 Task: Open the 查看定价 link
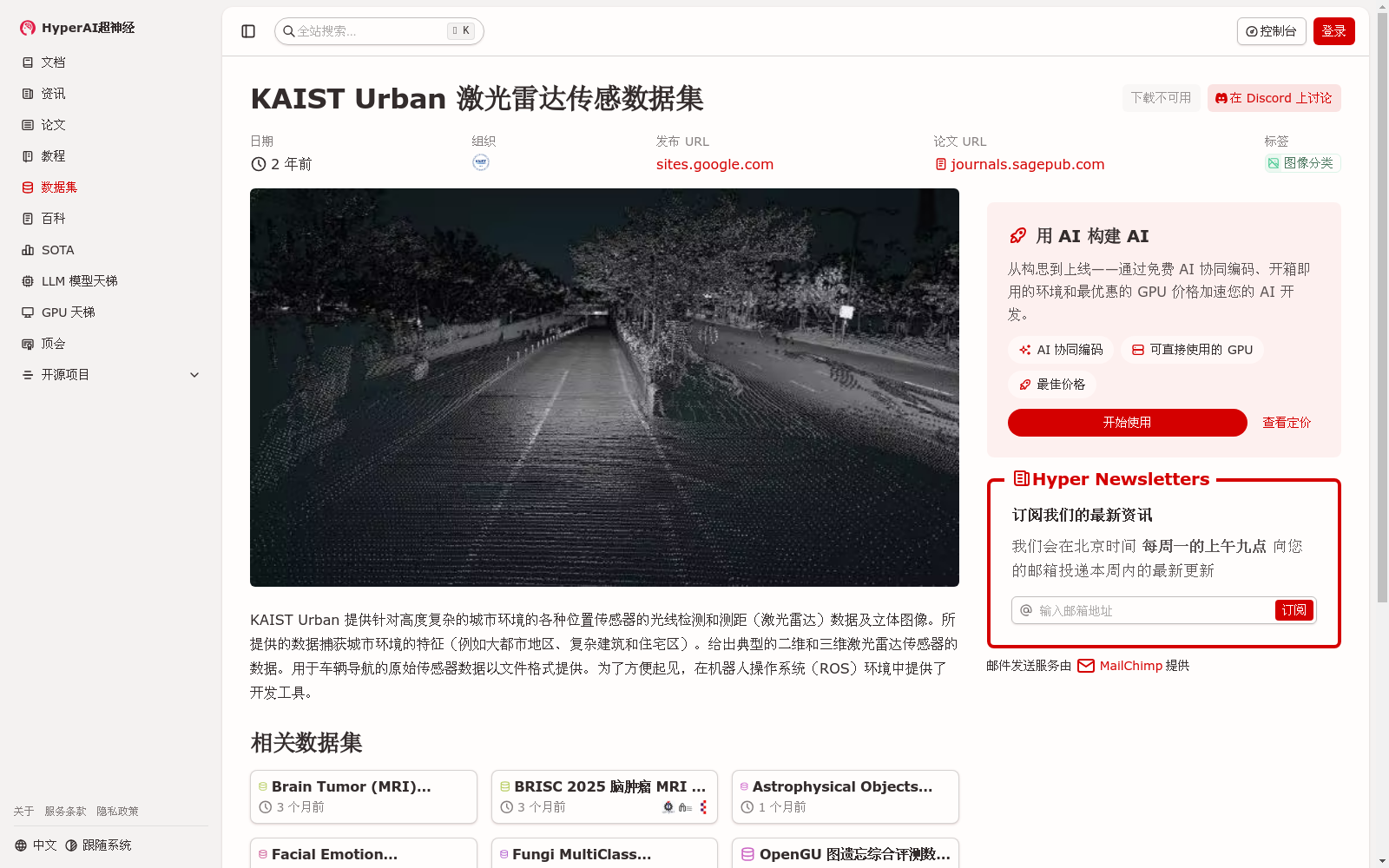(1287, 423)
